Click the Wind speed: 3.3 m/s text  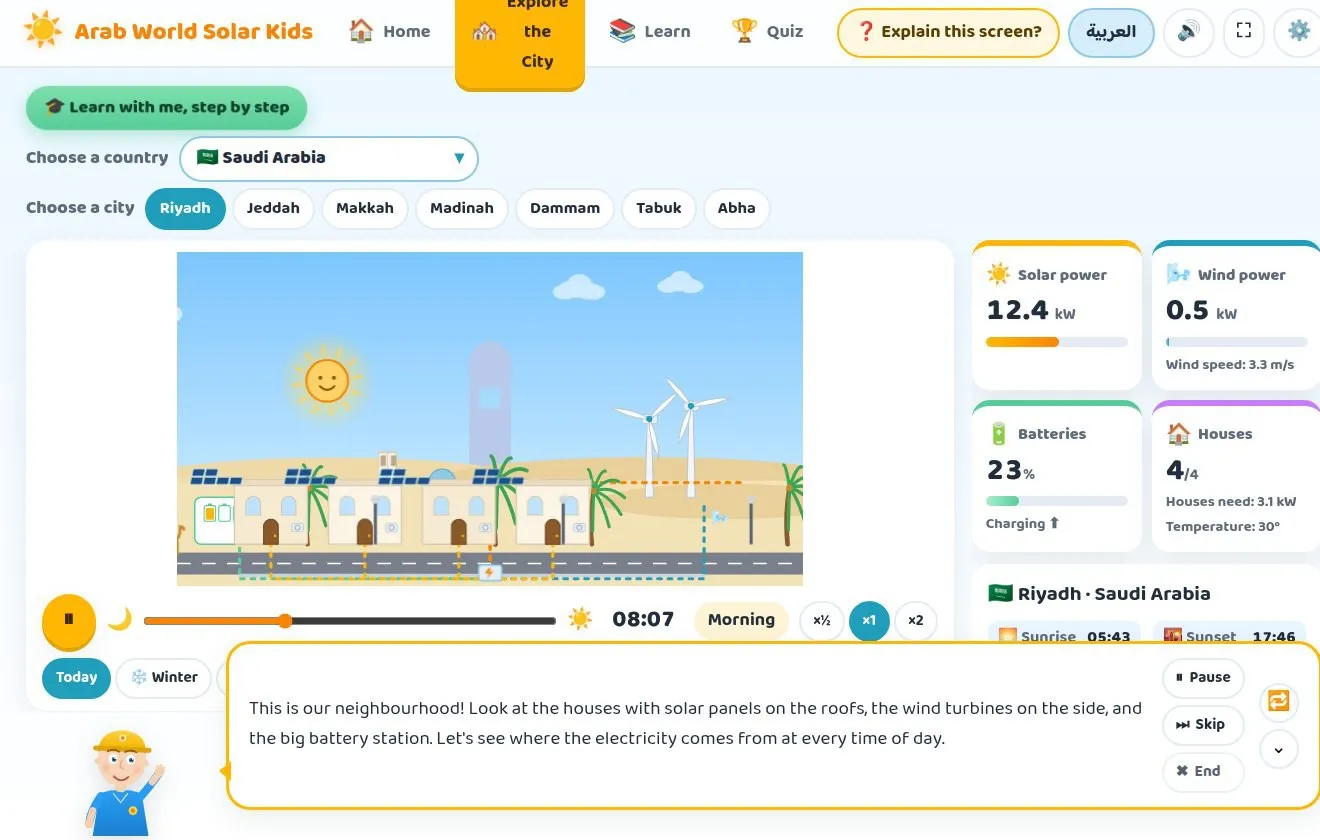click(1230, 365)
